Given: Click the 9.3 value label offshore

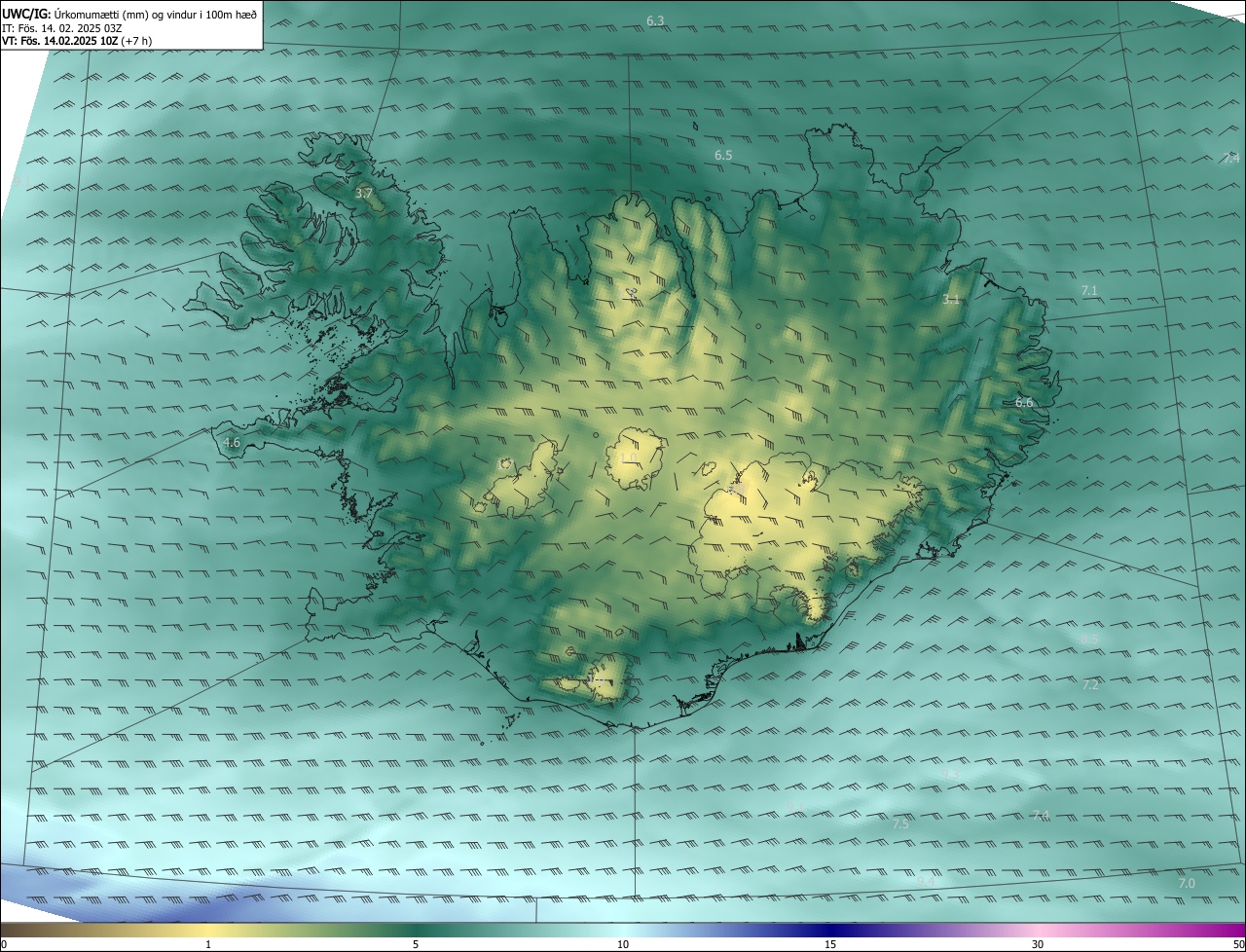Looking at the screenshot, I should coord(951,774).
